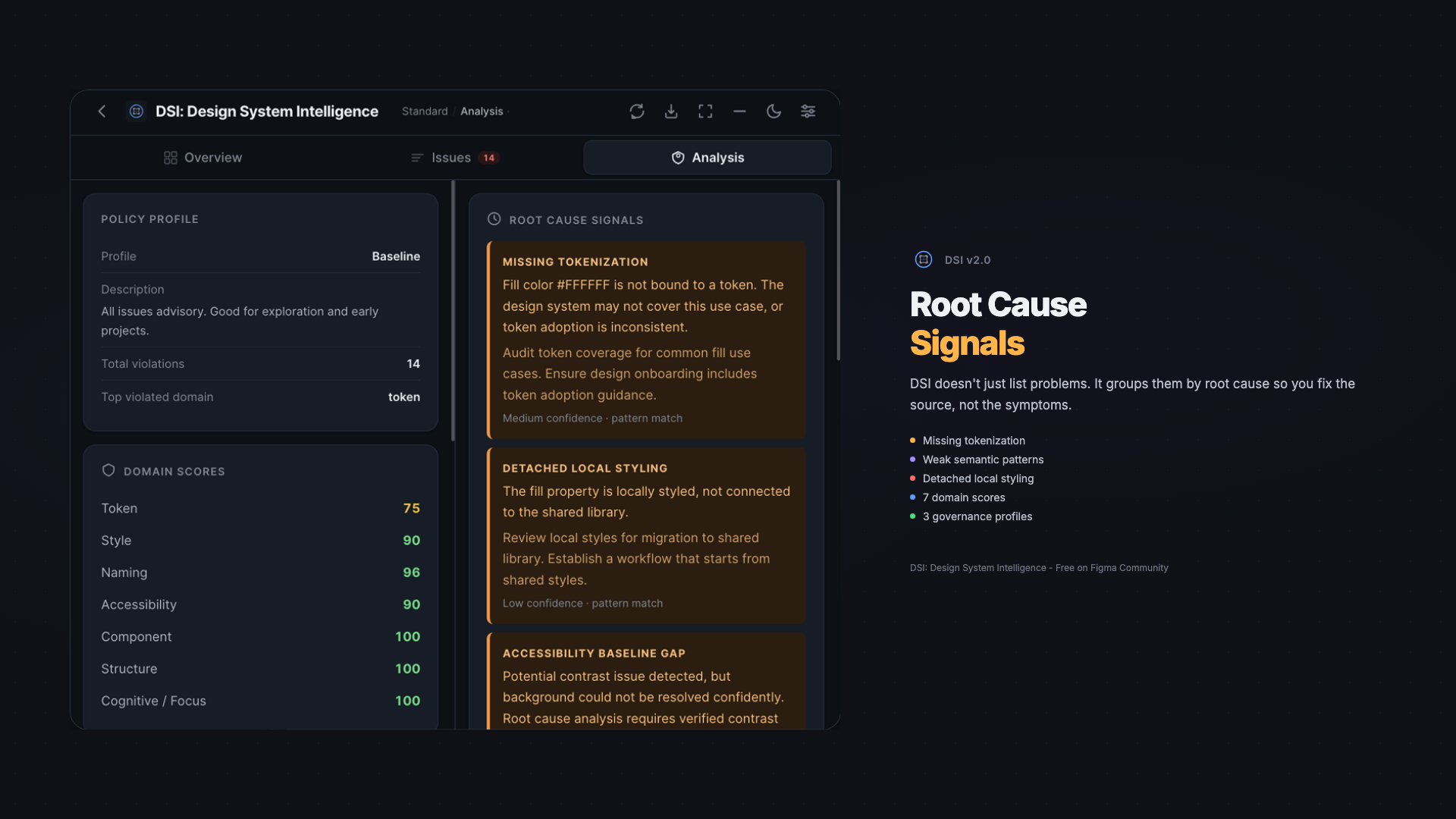The height and width of the screenshot is (819, 1456).
Task: Click the DSI logo icon next to the title
Action: [x=136, y=111]
